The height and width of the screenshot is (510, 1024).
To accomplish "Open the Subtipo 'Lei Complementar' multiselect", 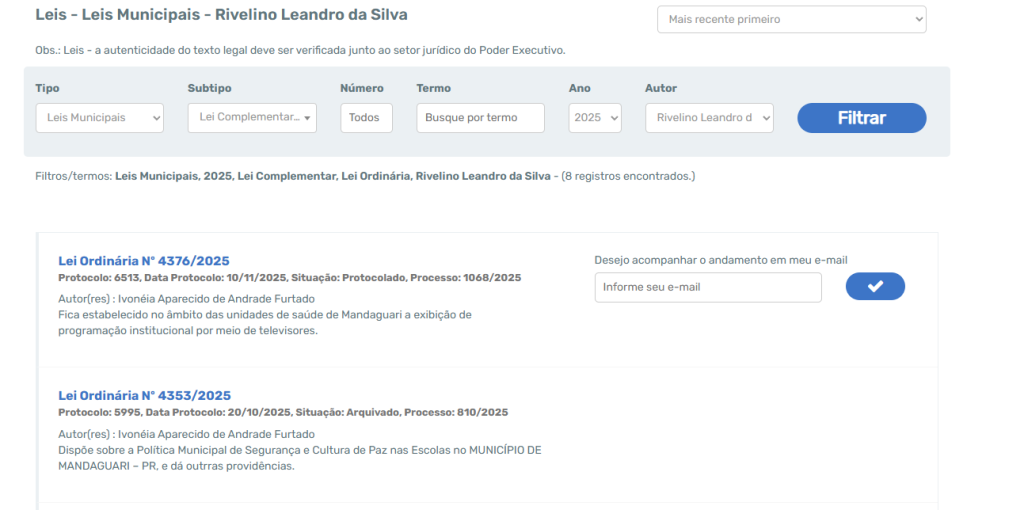I will click(x=252, y=118).
